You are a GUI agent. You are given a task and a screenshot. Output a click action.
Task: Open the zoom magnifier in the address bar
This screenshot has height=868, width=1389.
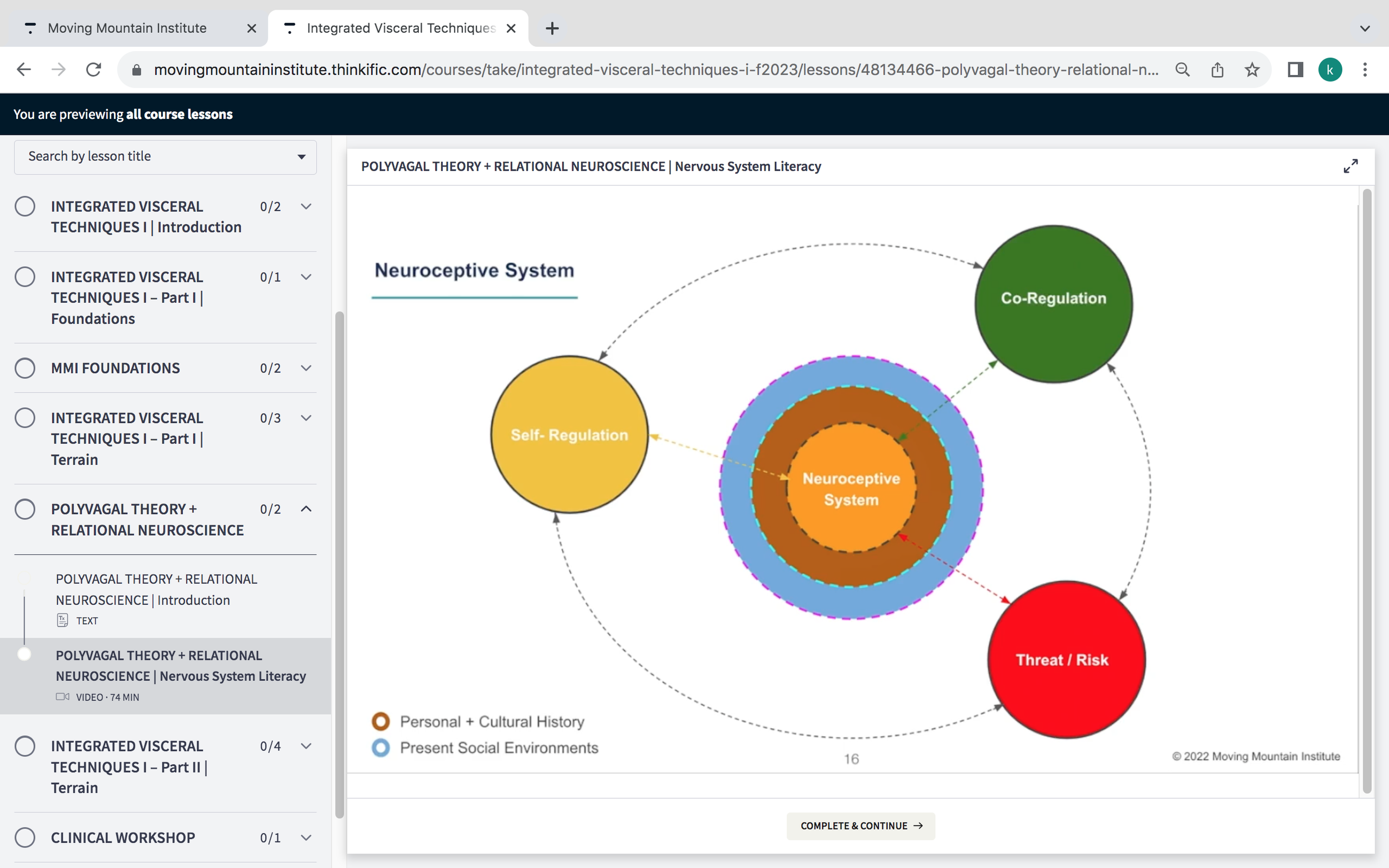coord(1182,70)
